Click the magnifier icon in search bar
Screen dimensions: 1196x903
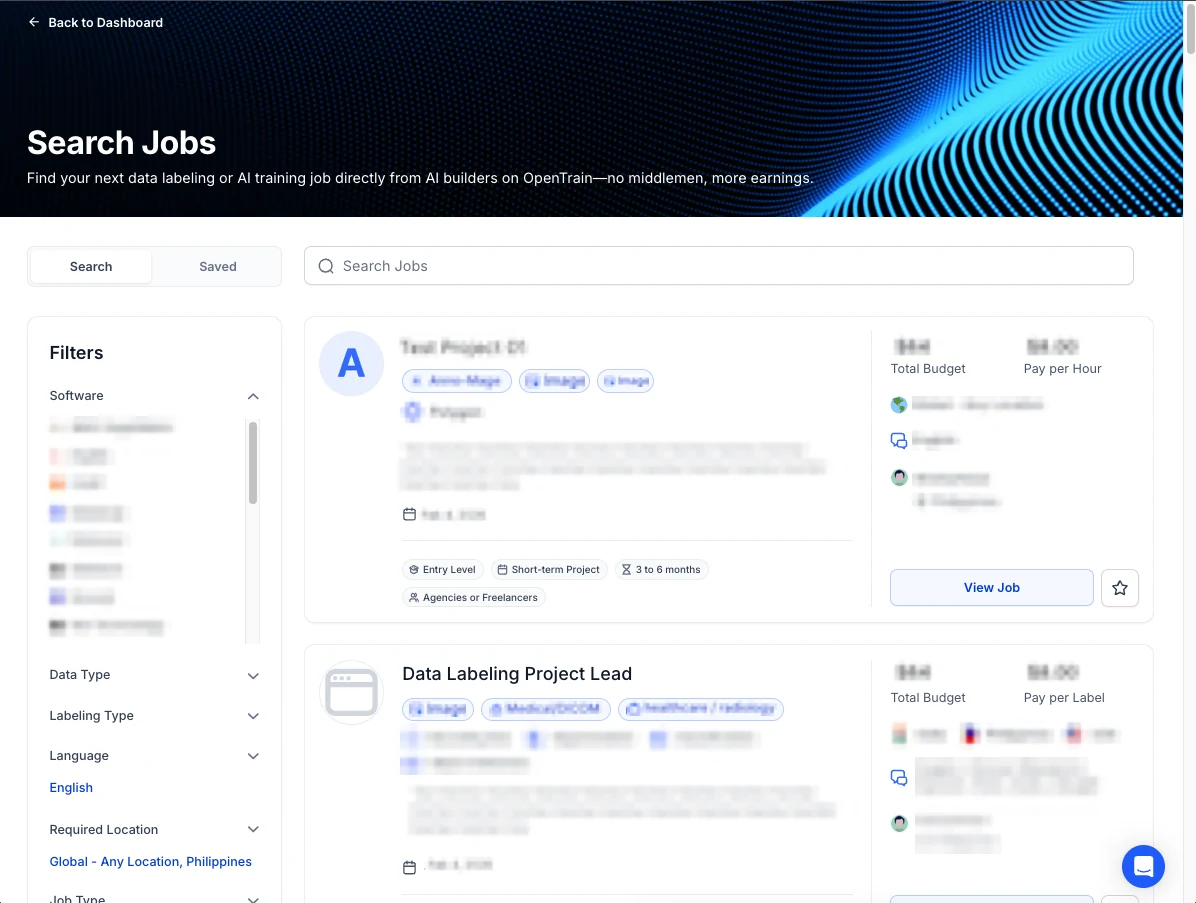pyautogui.click(x=326, y=265)
